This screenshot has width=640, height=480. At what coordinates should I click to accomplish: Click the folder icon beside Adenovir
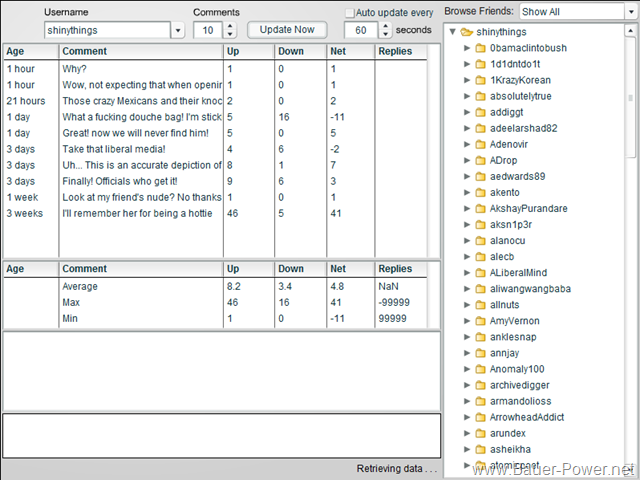point(481,144)
